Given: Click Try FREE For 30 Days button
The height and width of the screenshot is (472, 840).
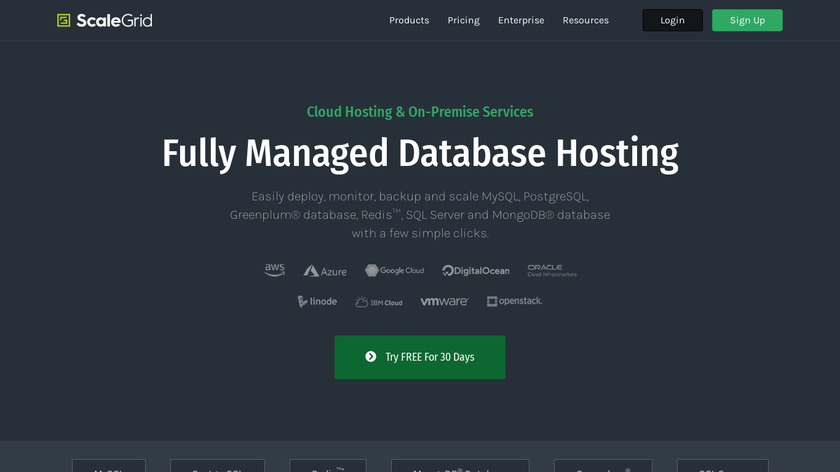Looking at the screenshot, I should click(x=419, y=357).
